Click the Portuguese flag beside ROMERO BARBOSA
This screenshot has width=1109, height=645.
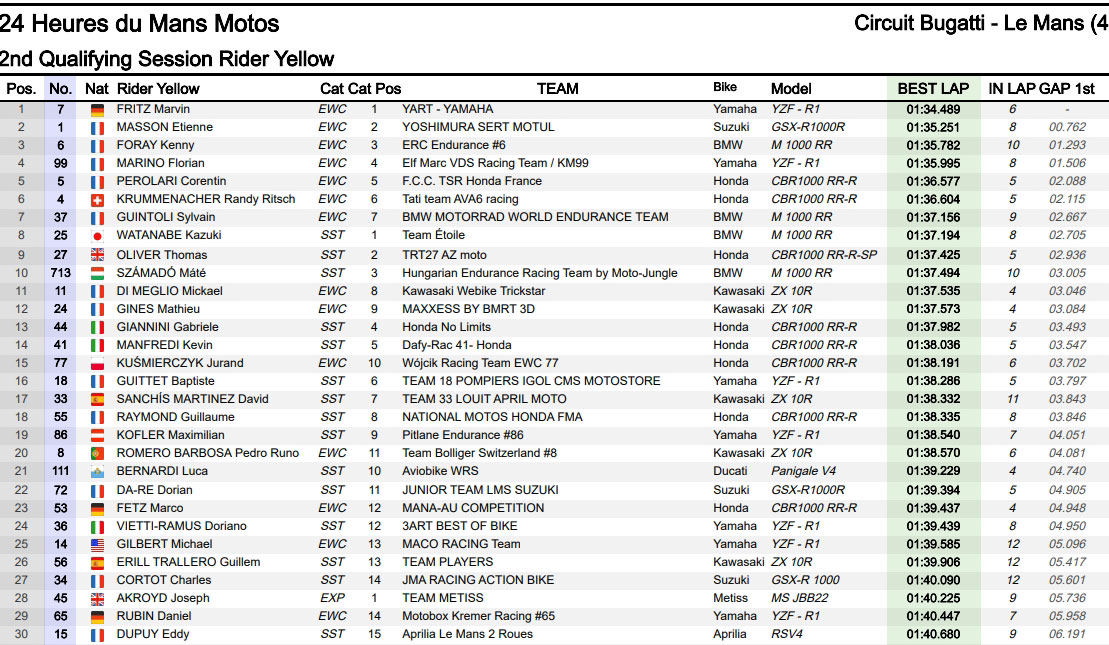coord(97,453)
